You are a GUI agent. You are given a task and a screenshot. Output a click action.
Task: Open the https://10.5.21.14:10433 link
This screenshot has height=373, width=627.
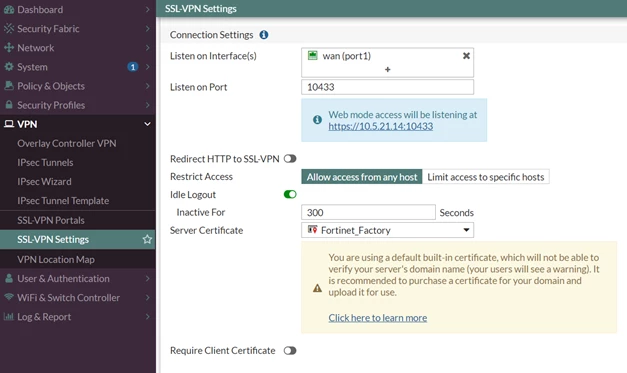(x=381, y=126)
